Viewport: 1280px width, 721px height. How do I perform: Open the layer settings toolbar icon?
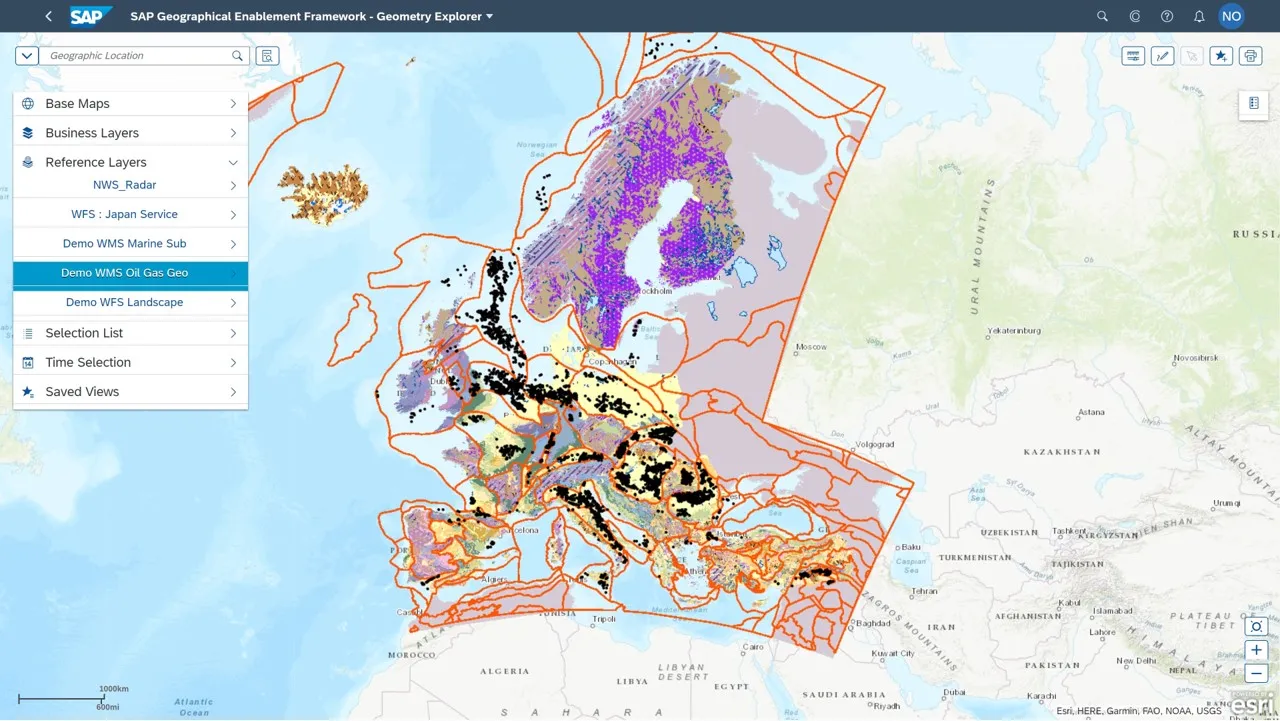tap(1133, 56)
